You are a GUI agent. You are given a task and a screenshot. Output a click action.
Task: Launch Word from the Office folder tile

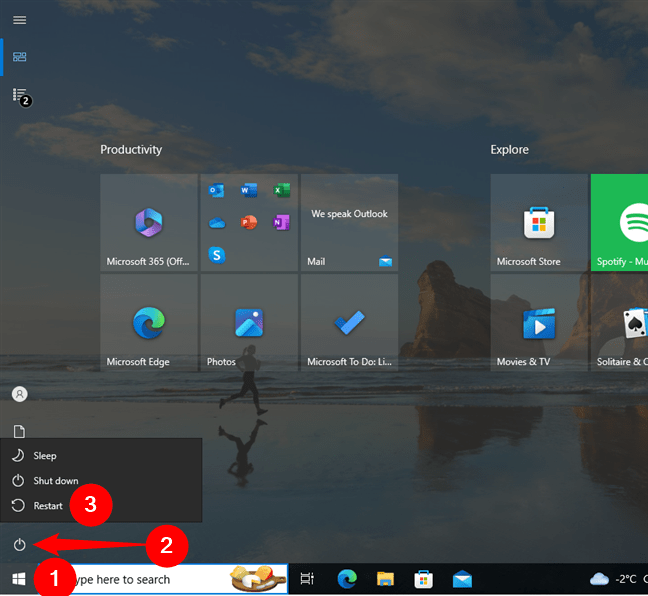(x=249, y=191)
